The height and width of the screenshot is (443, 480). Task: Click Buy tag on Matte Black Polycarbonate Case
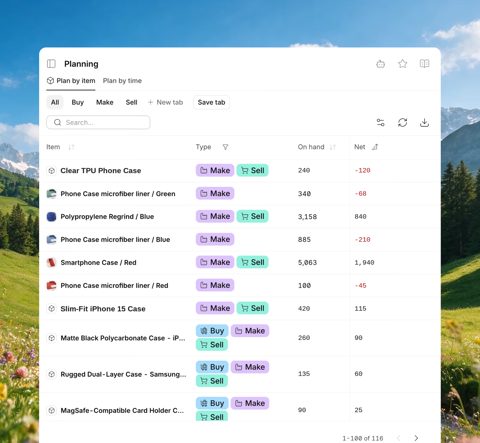212,331
